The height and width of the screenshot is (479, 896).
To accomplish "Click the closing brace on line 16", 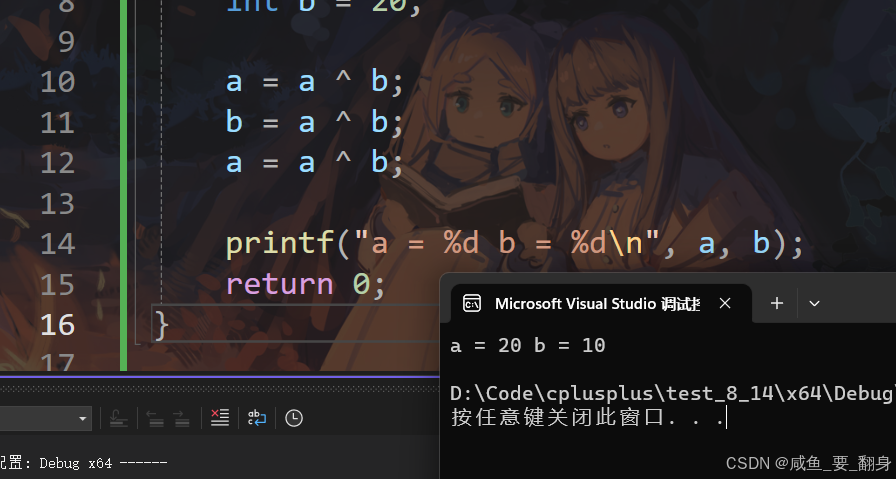I will pyautogui.click(x=161, y=325).
